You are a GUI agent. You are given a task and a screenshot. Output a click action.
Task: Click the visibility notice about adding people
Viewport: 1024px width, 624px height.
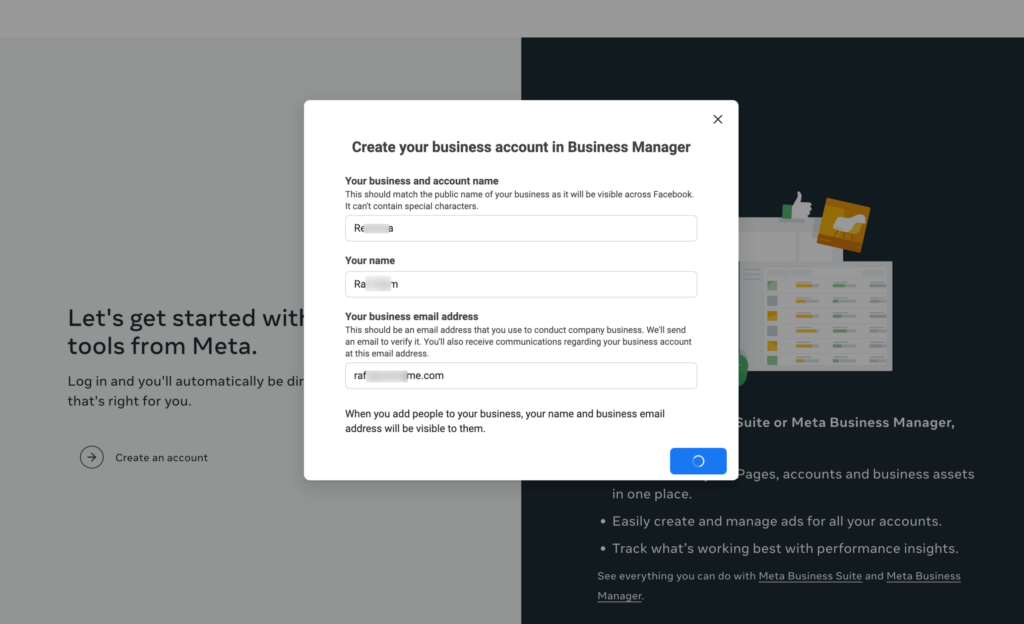tap(505, 421)
